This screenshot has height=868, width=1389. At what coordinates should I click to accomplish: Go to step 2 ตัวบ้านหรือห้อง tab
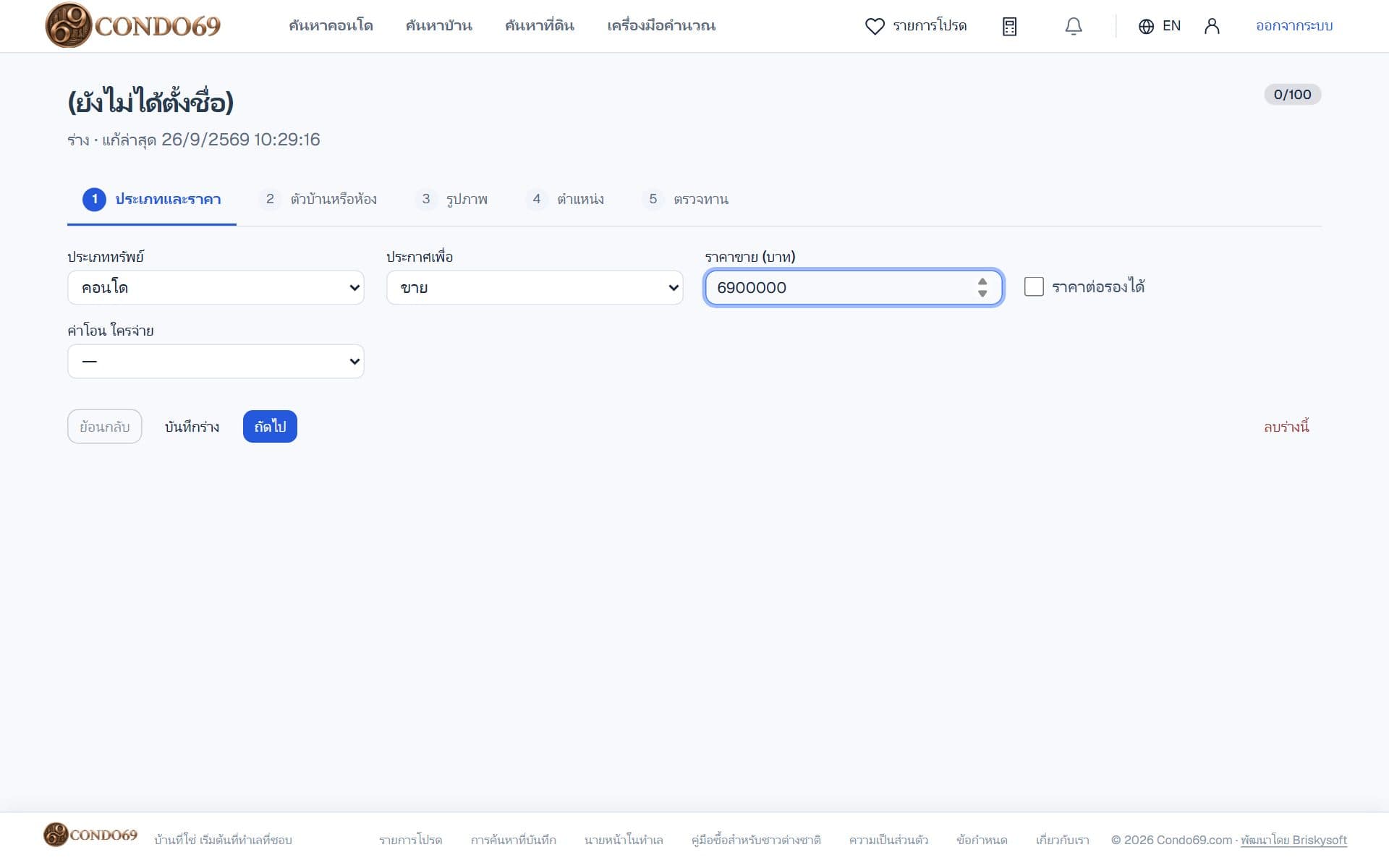[318, 200]
